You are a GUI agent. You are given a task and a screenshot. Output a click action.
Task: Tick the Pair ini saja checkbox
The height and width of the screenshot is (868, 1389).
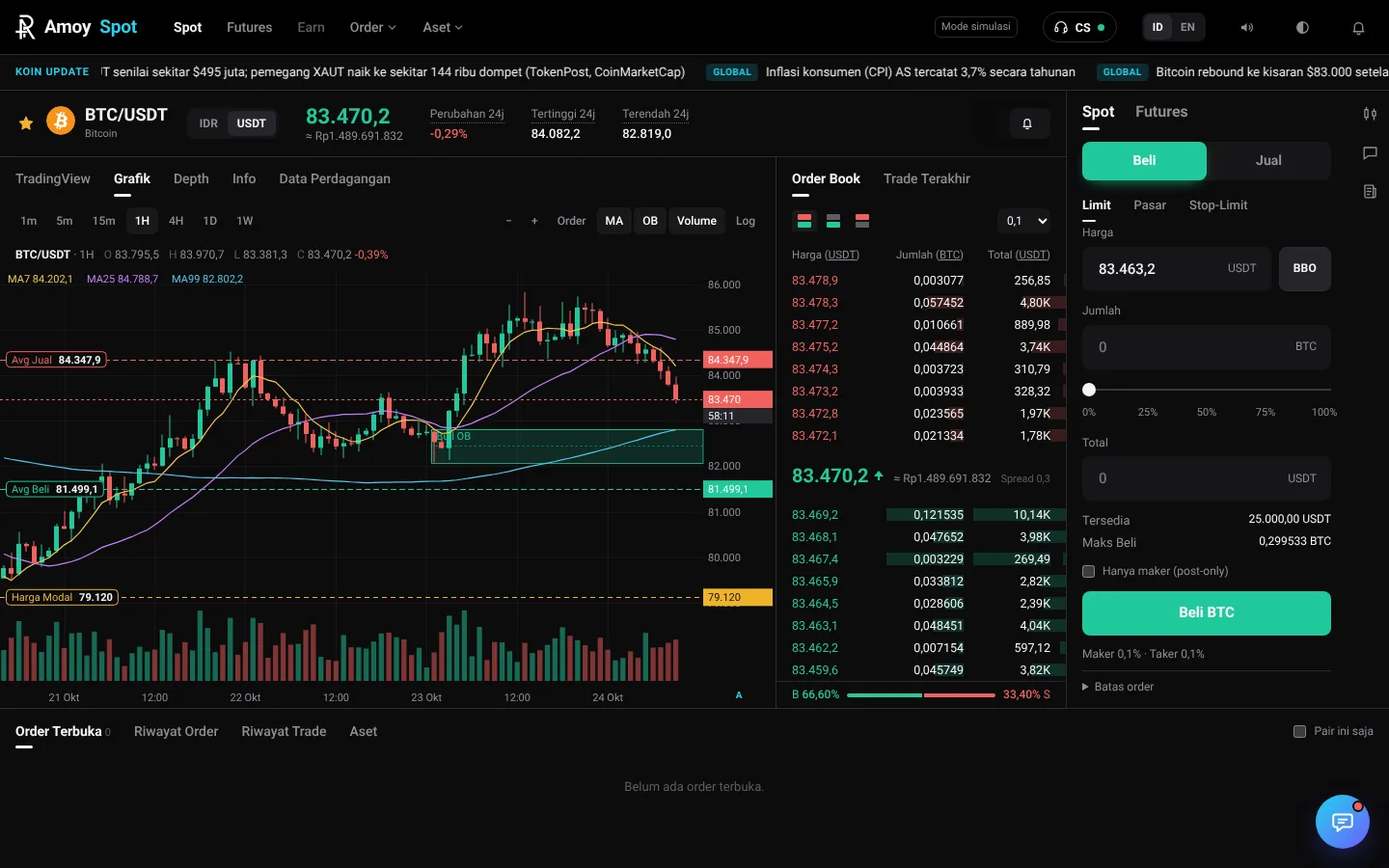coord(1299,731)
